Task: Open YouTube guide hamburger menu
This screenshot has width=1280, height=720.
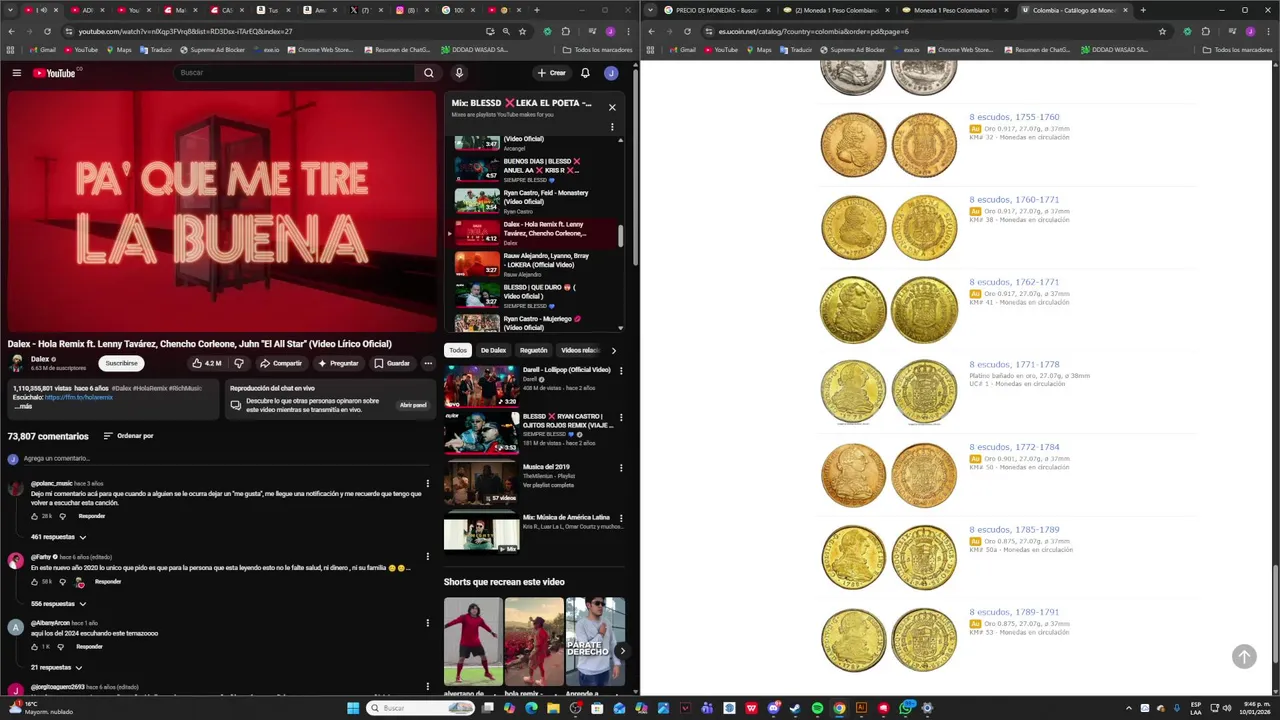Action: 16,73
